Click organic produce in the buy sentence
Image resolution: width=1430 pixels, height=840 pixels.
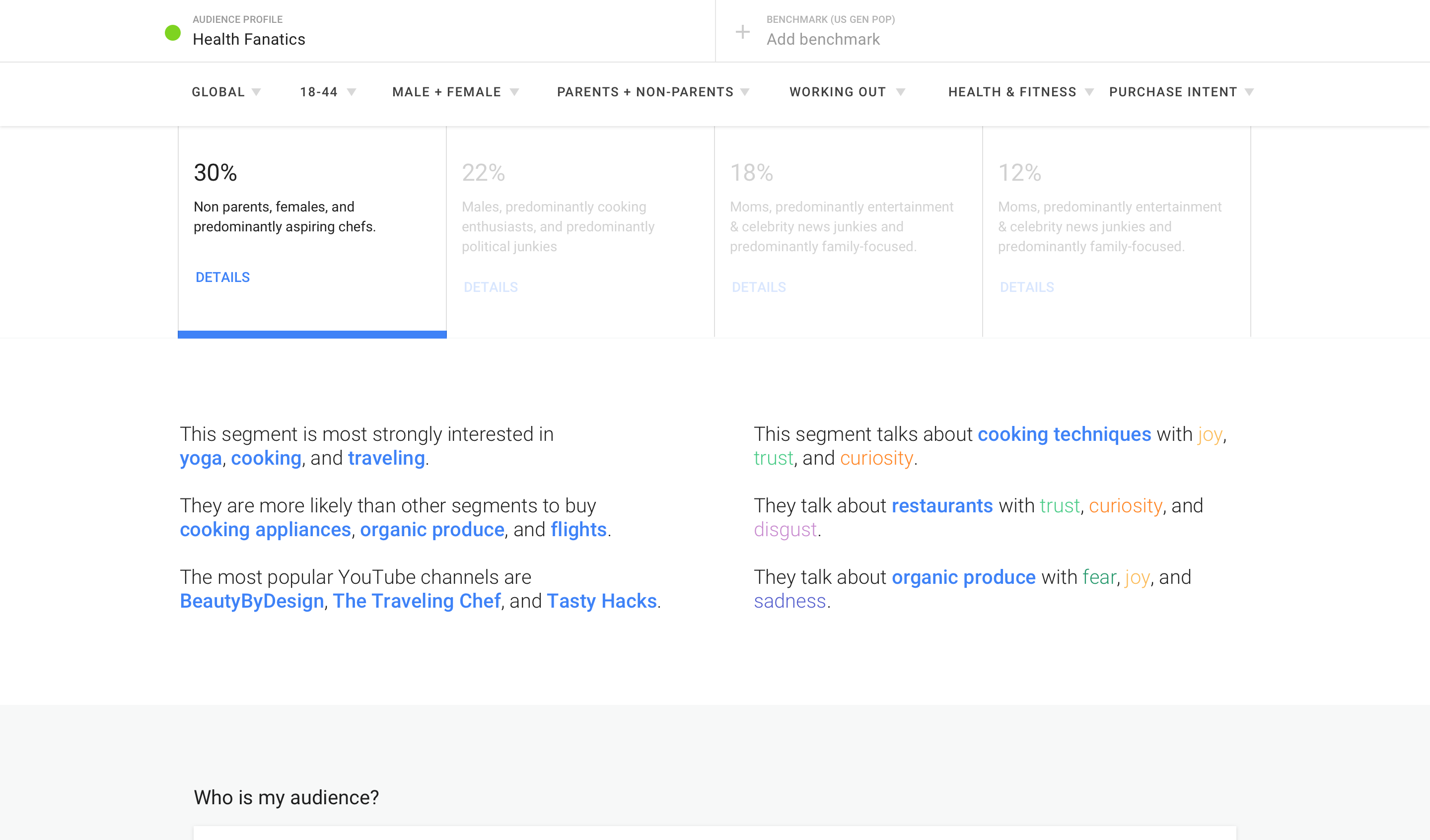coord(432,530)
